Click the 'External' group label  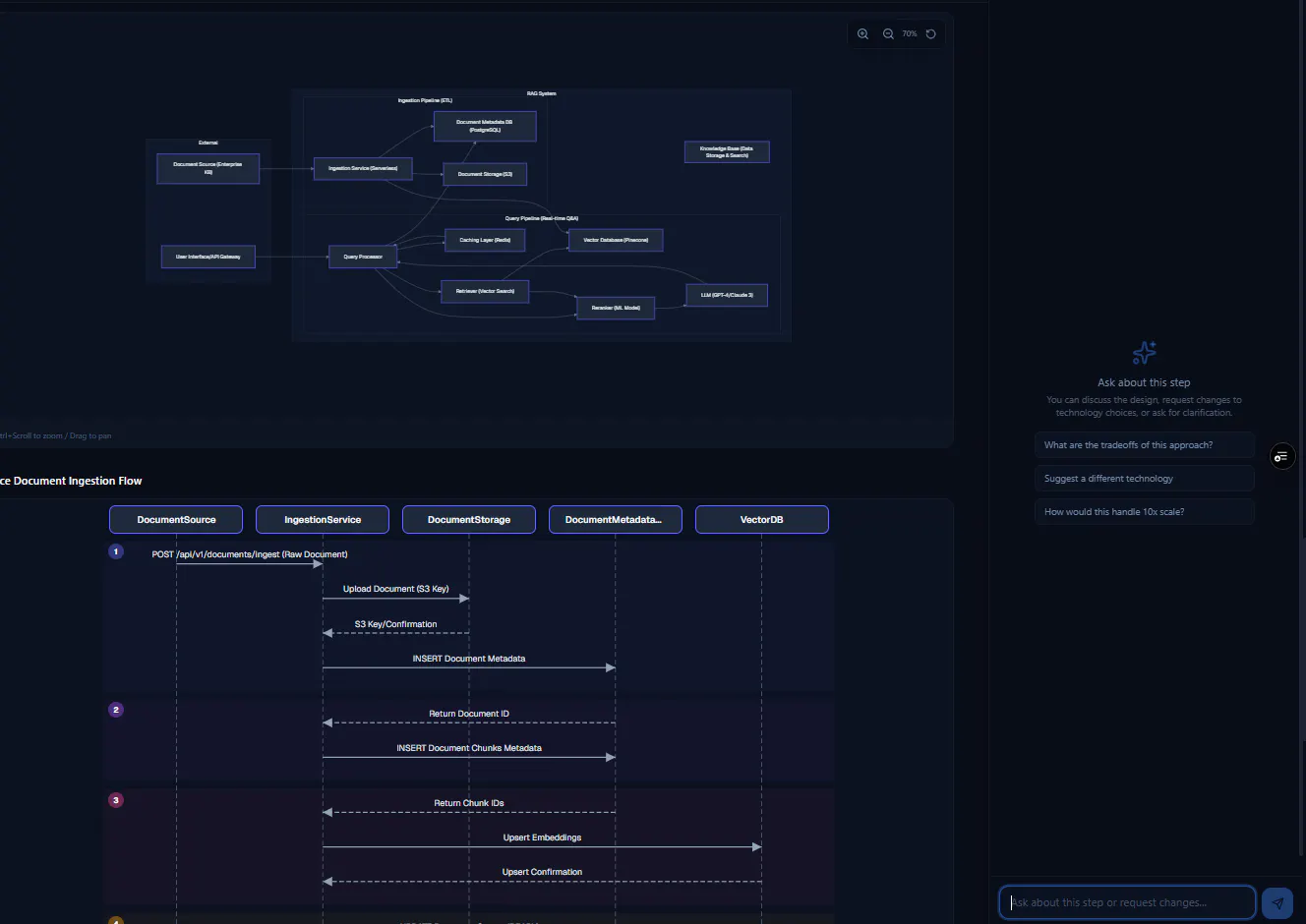pyautogui.click(x=208, y=143)
